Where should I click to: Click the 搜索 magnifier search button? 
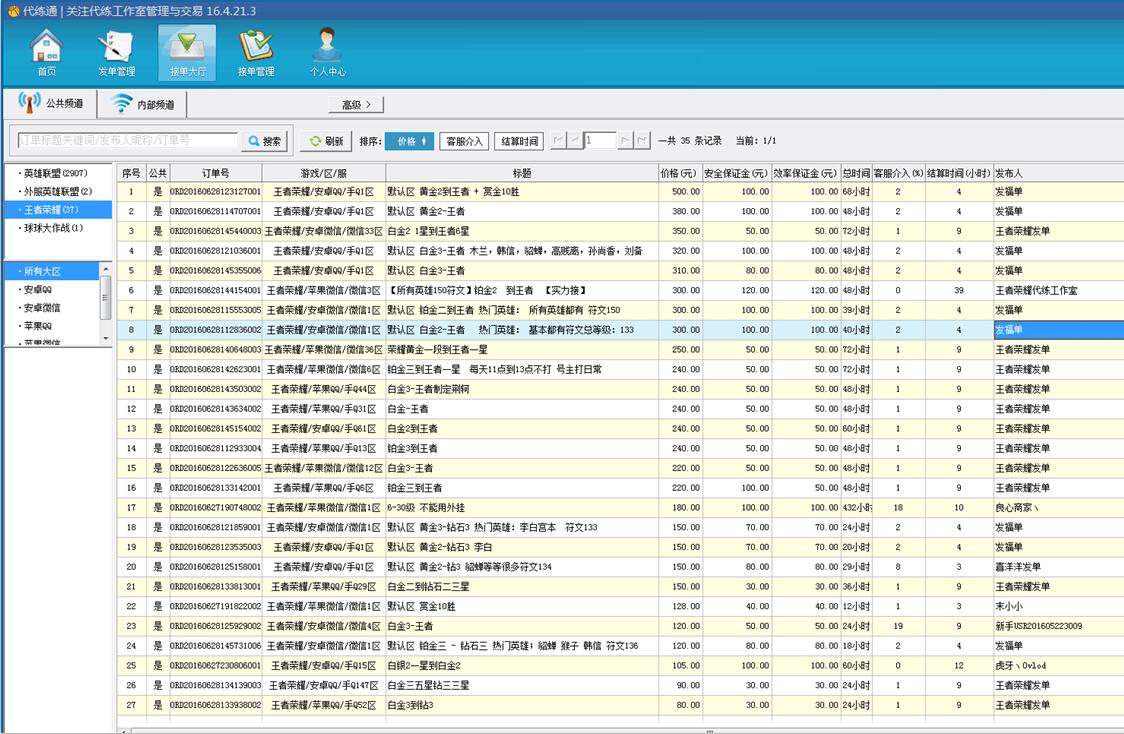click(265, 141)
